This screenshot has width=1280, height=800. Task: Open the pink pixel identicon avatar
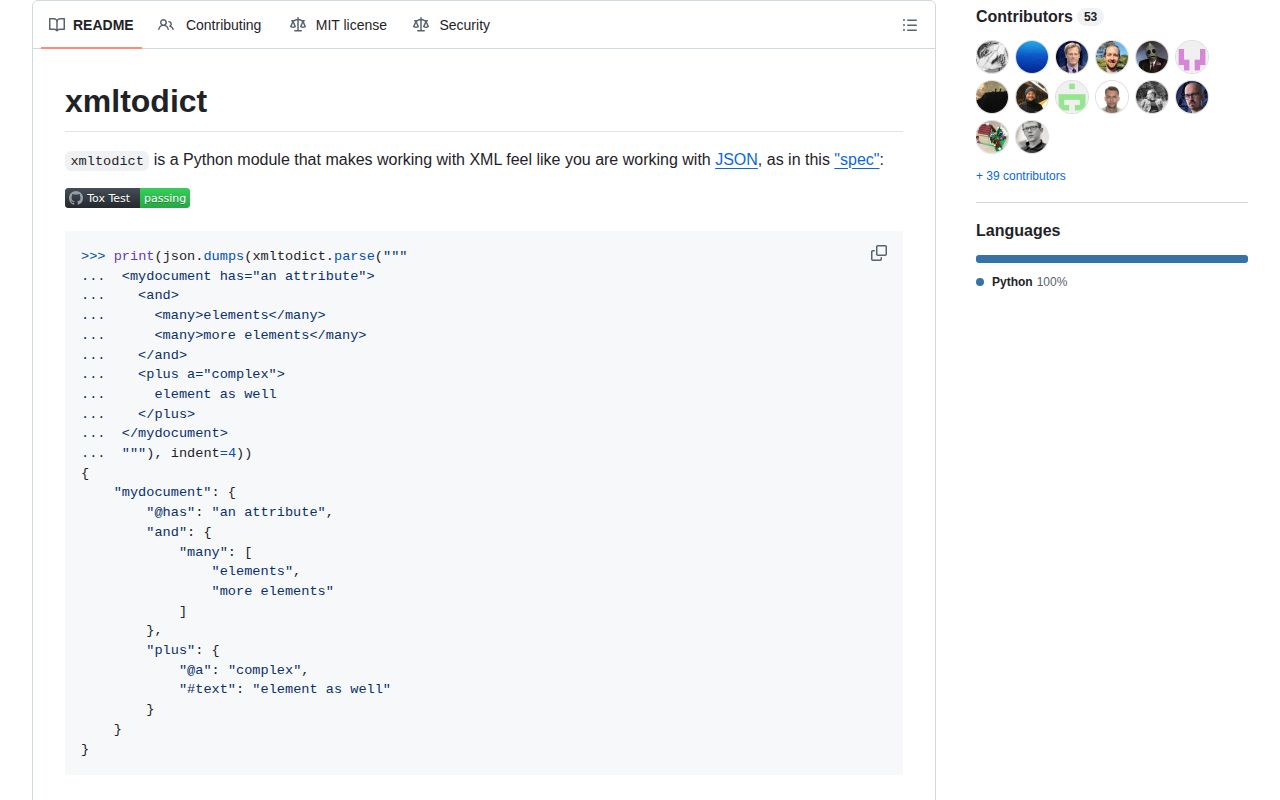1192,57
